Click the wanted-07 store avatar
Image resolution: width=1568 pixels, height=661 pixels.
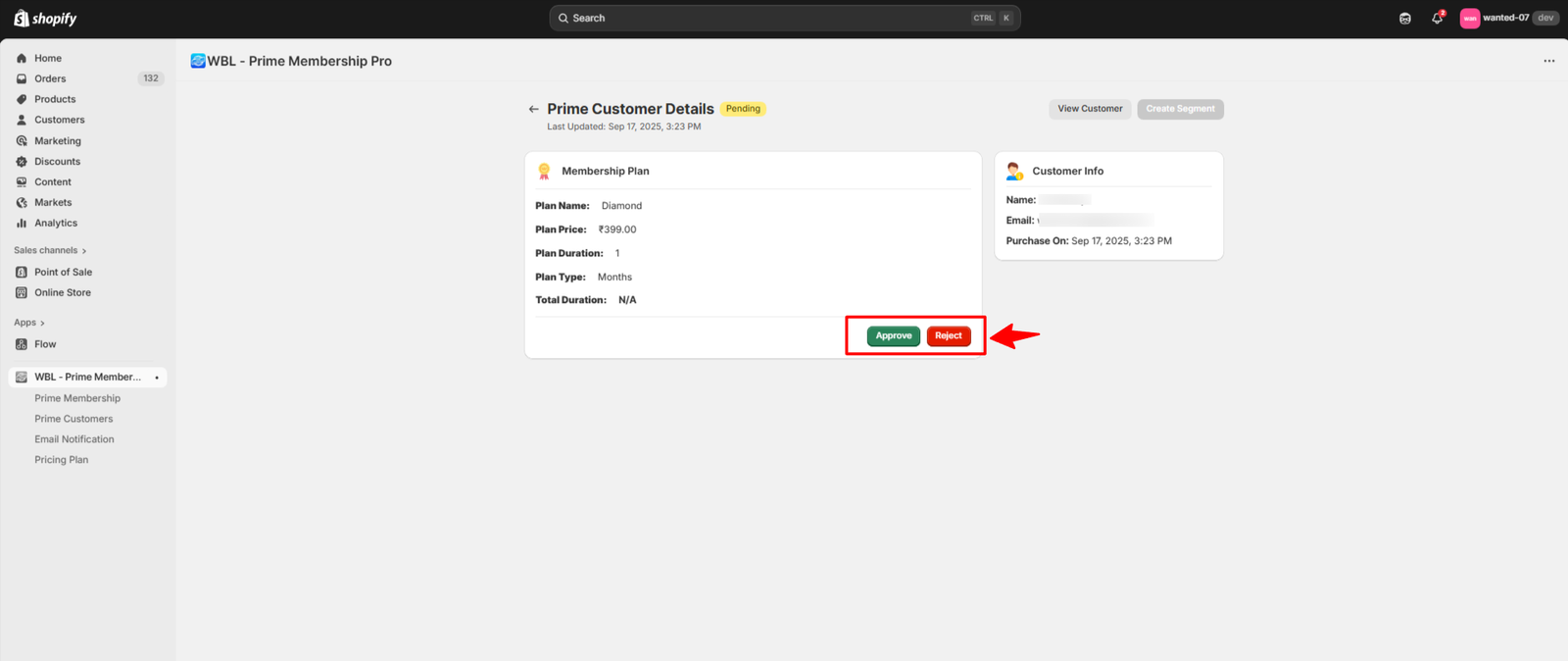point(1470,19)
